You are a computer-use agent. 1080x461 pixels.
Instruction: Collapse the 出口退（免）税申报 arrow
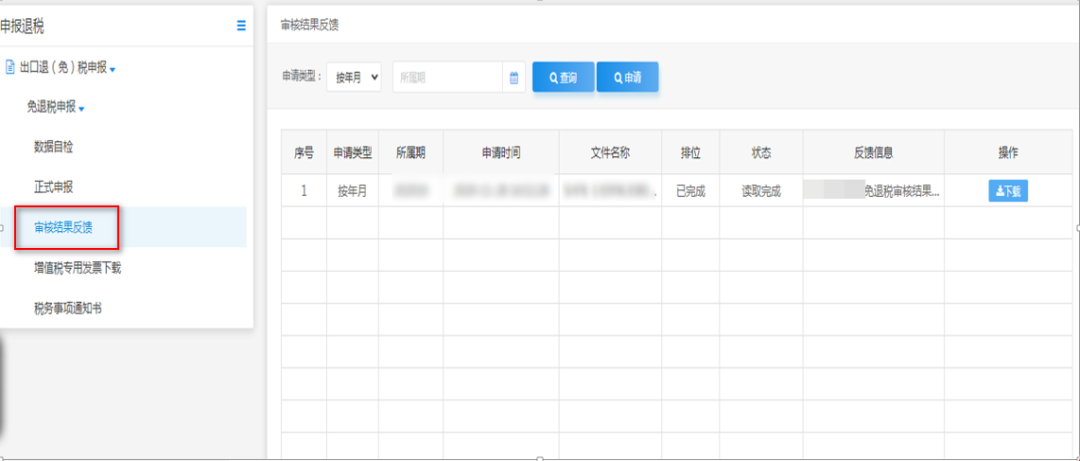112,69
